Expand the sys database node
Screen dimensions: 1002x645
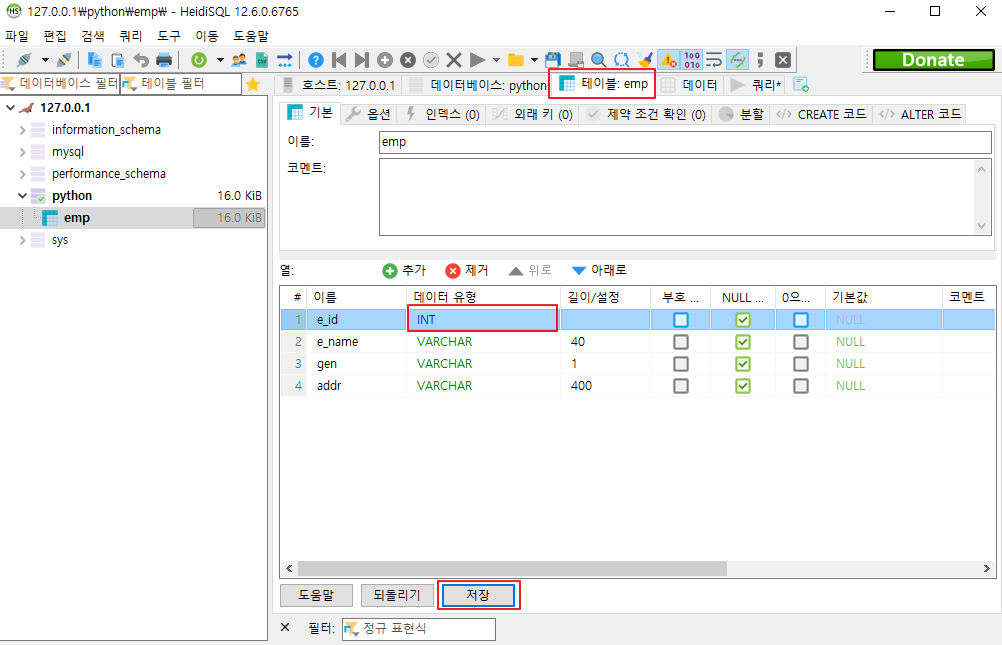point(22,240)
